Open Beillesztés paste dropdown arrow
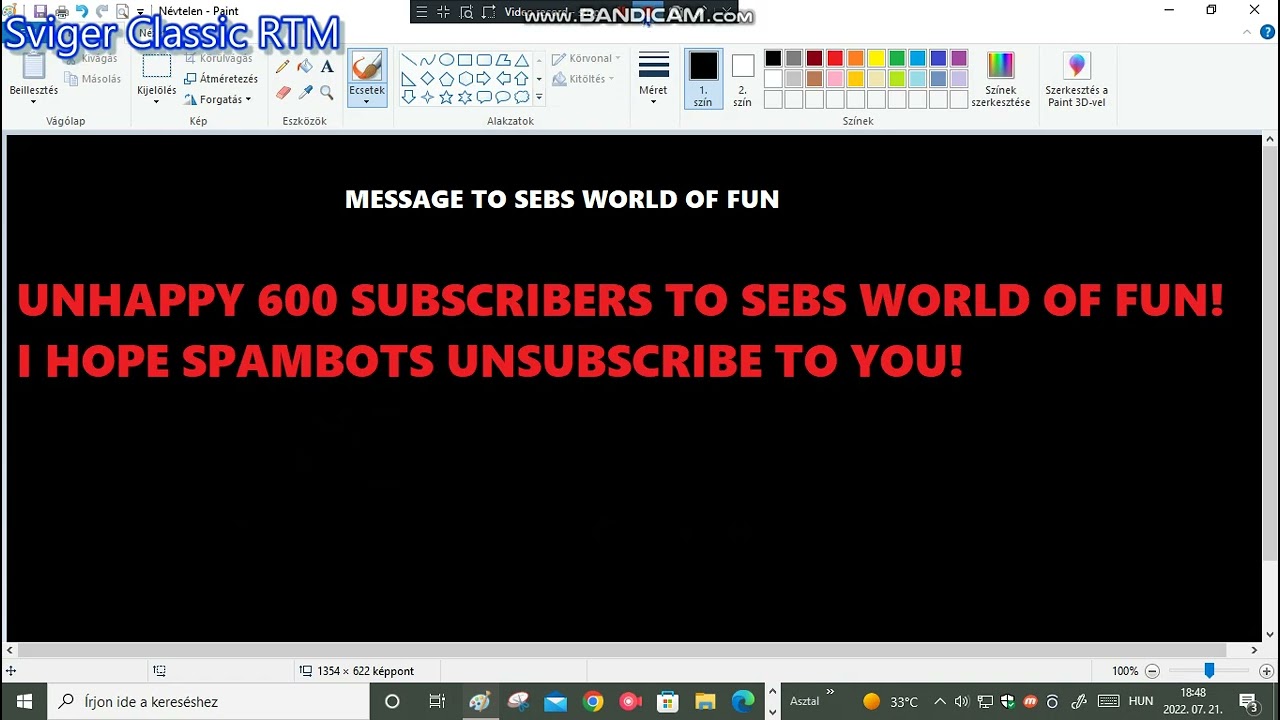 (x=34, y=102)
